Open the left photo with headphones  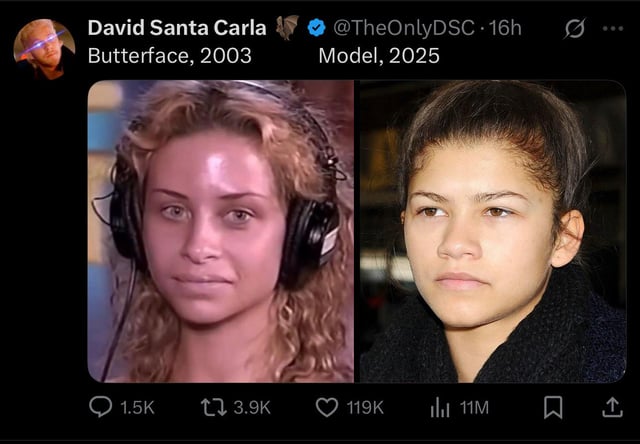pyautogui.click(x=221, y=231)
